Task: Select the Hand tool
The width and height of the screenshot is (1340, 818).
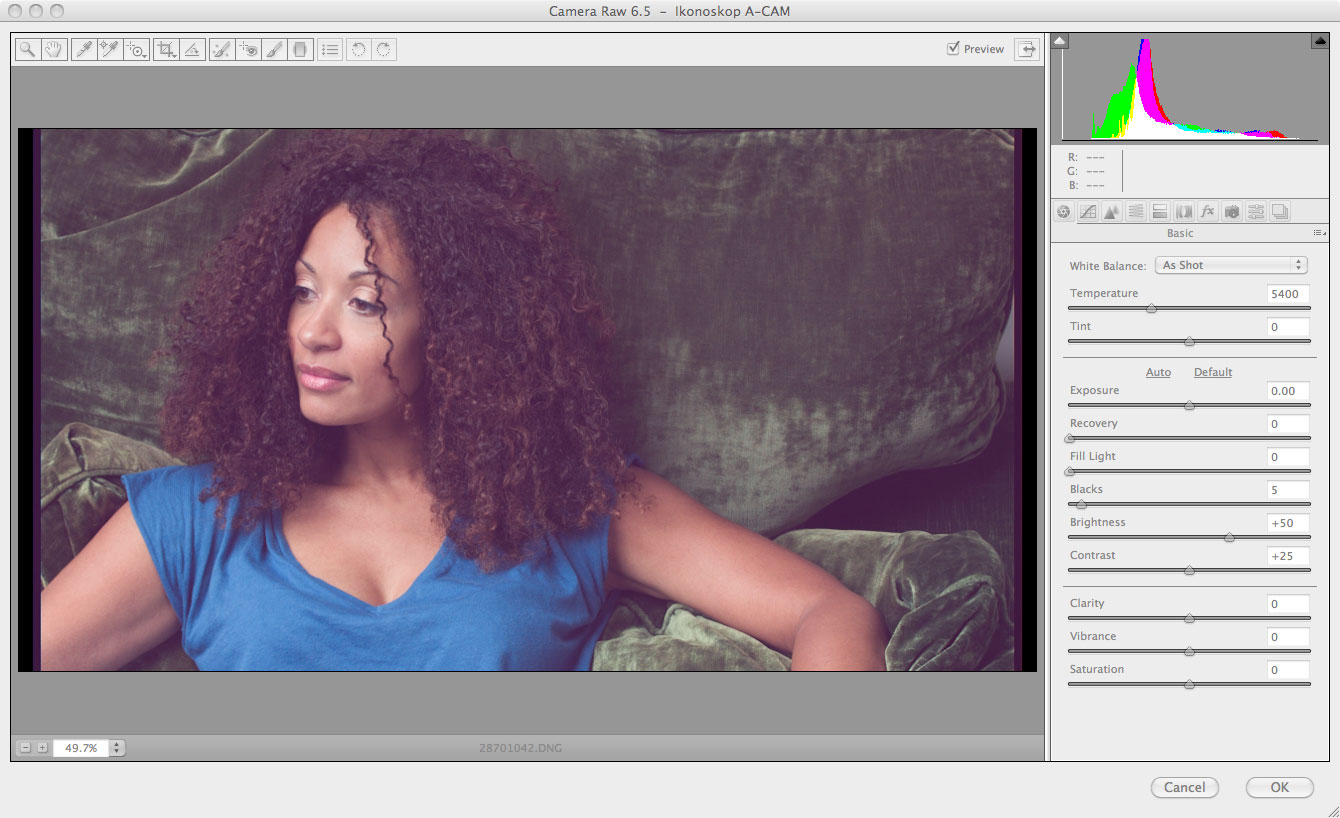Action: [x=53, y=49]
